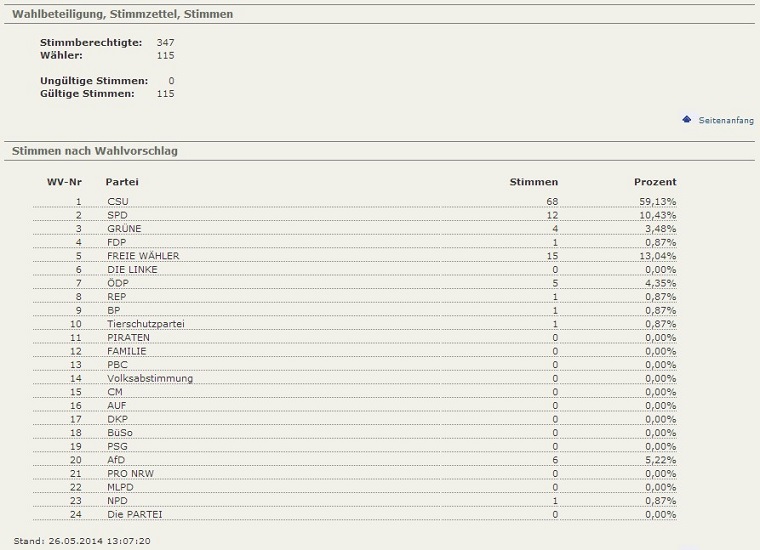Select the 'Stimmen nach Wahlvorschlag' heading

pyautogui.click(x=95, y=151)
